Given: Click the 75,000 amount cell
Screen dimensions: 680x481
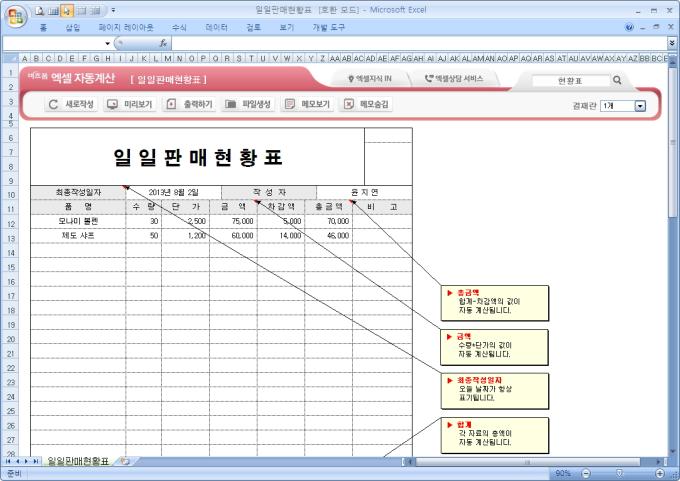Looking at the screenshot, I should point(233,221).
